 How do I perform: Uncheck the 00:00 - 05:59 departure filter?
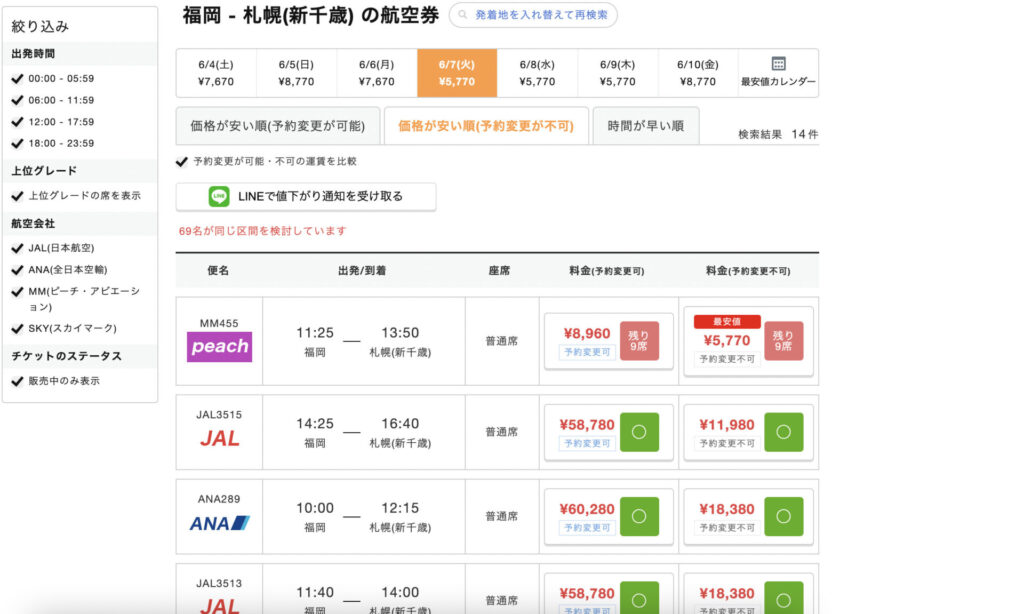pyautogui.click(x=18, y=78)
